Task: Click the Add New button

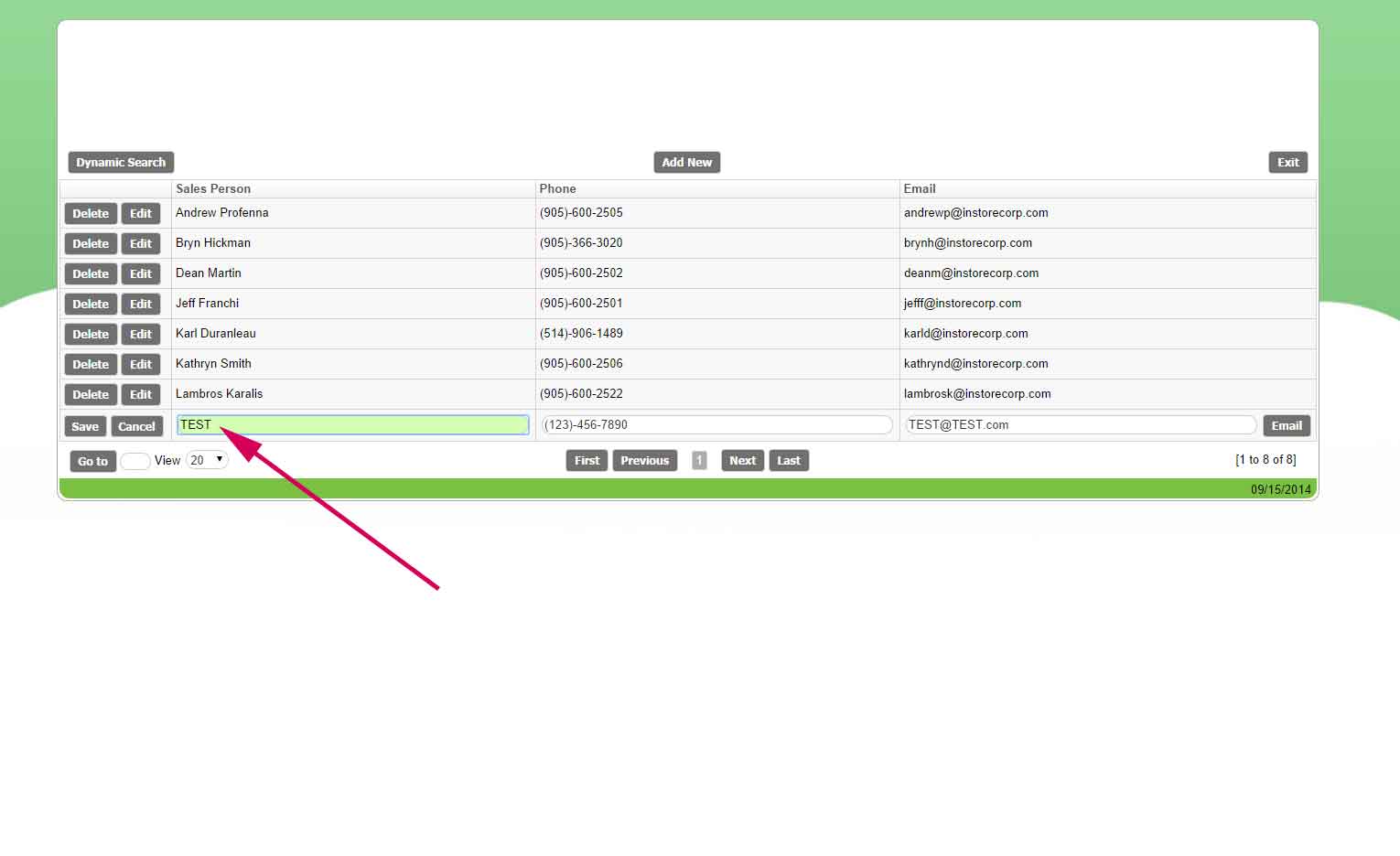Action: 687,163
